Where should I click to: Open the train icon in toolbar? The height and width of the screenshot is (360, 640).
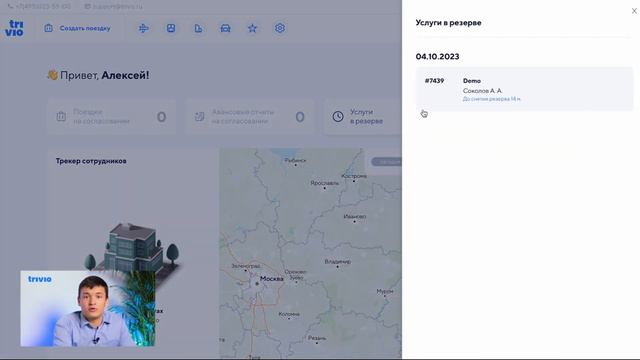[x=171, y=28]
